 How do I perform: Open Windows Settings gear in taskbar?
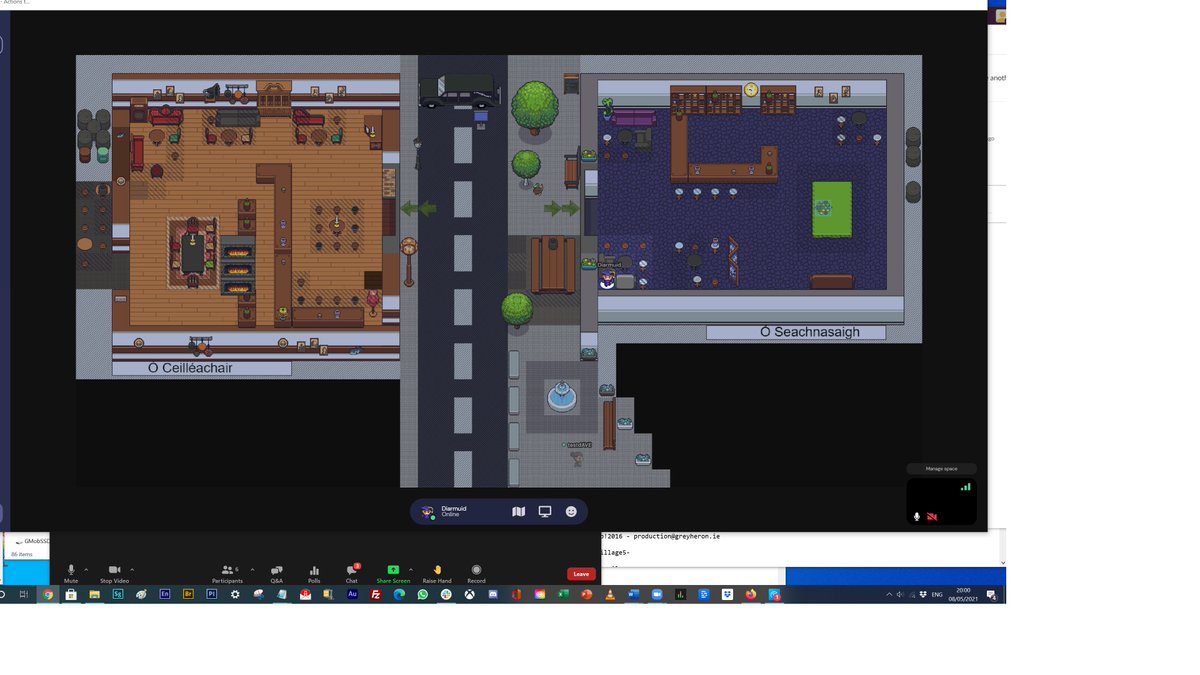tap(235, 594)
